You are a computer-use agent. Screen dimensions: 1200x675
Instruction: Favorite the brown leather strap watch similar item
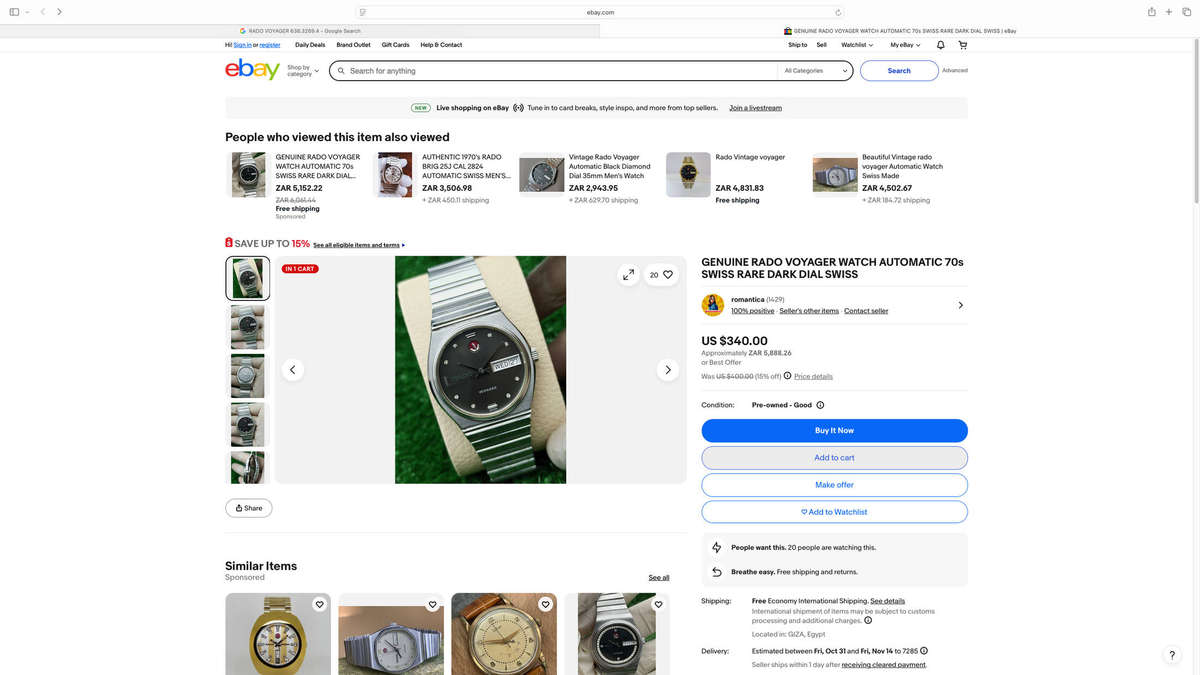[x=545, y=605]
